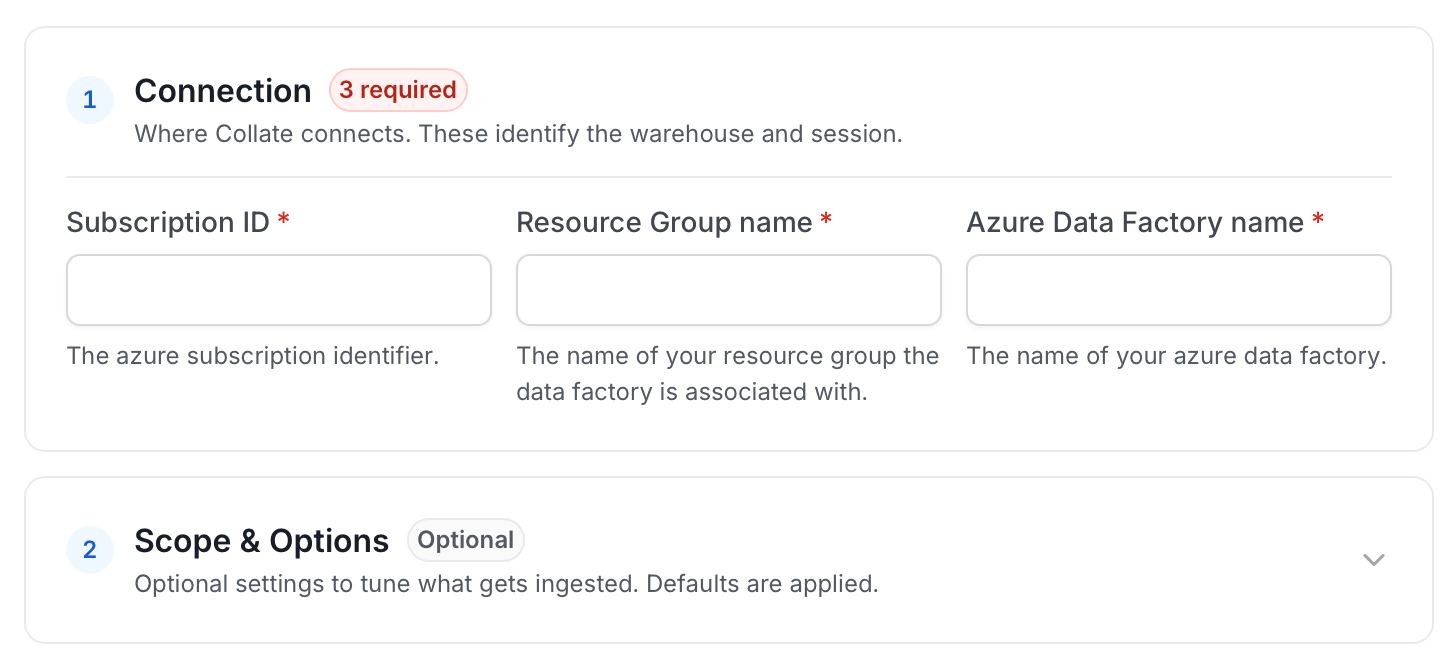The image size is (1456, 660).
Task: Click the Subscription ID input field
Action: 279,290
